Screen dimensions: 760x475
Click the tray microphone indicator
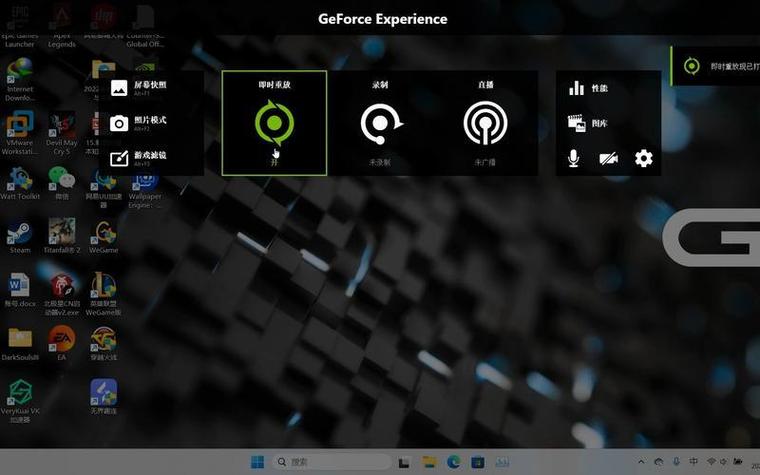676,461
